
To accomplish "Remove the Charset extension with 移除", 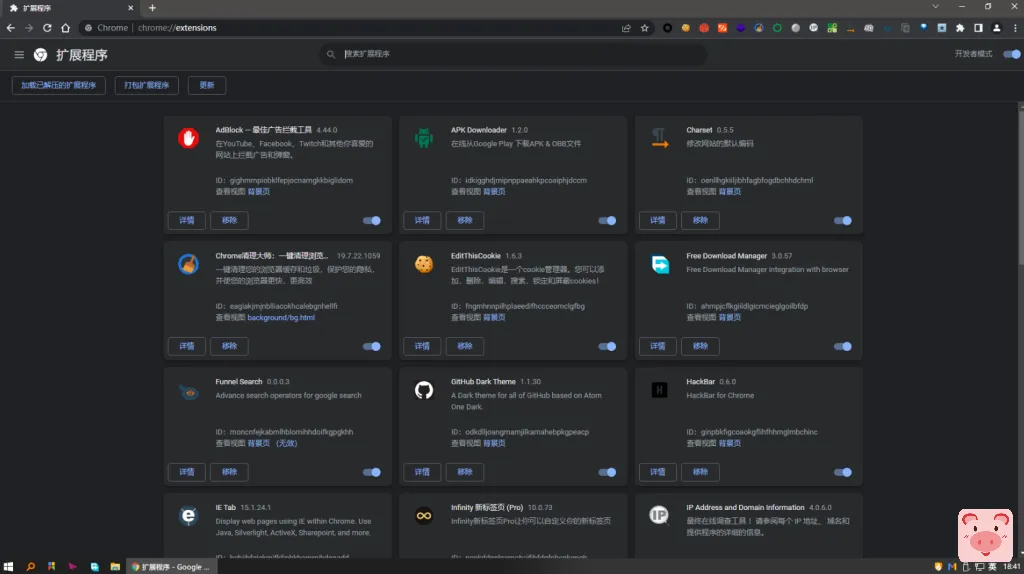I will tap(700, 221).
